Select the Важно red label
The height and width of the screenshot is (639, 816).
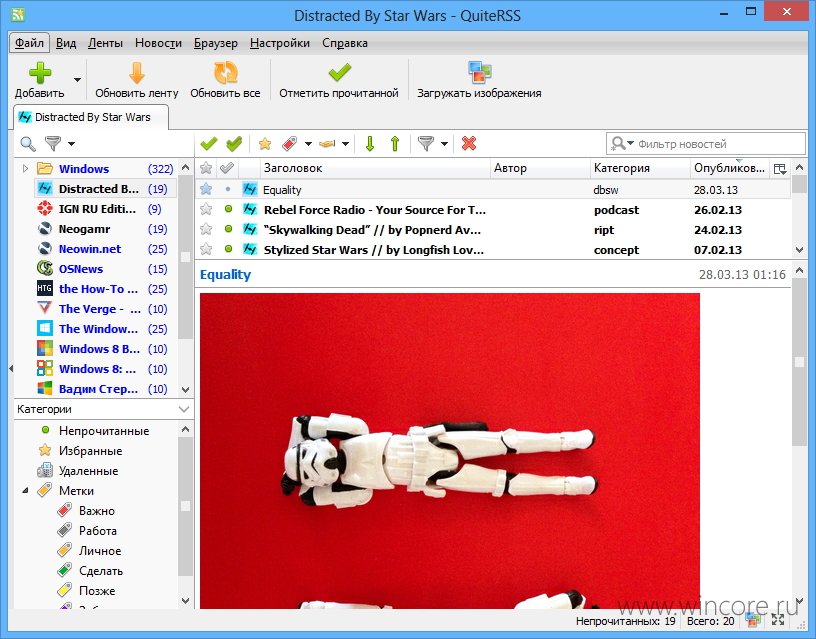96,510
